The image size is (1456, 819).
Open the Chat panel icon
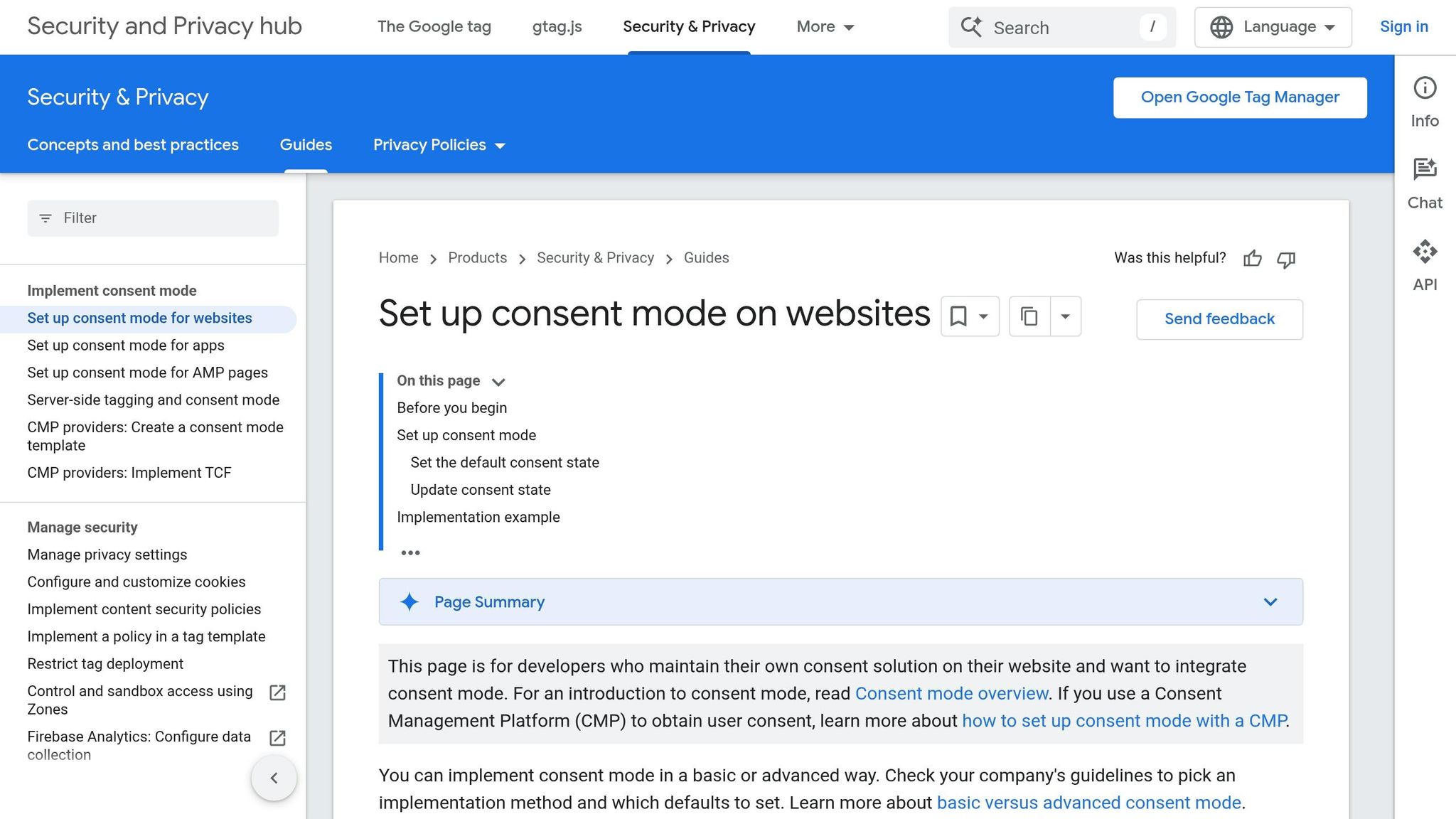coord(1425,169)
